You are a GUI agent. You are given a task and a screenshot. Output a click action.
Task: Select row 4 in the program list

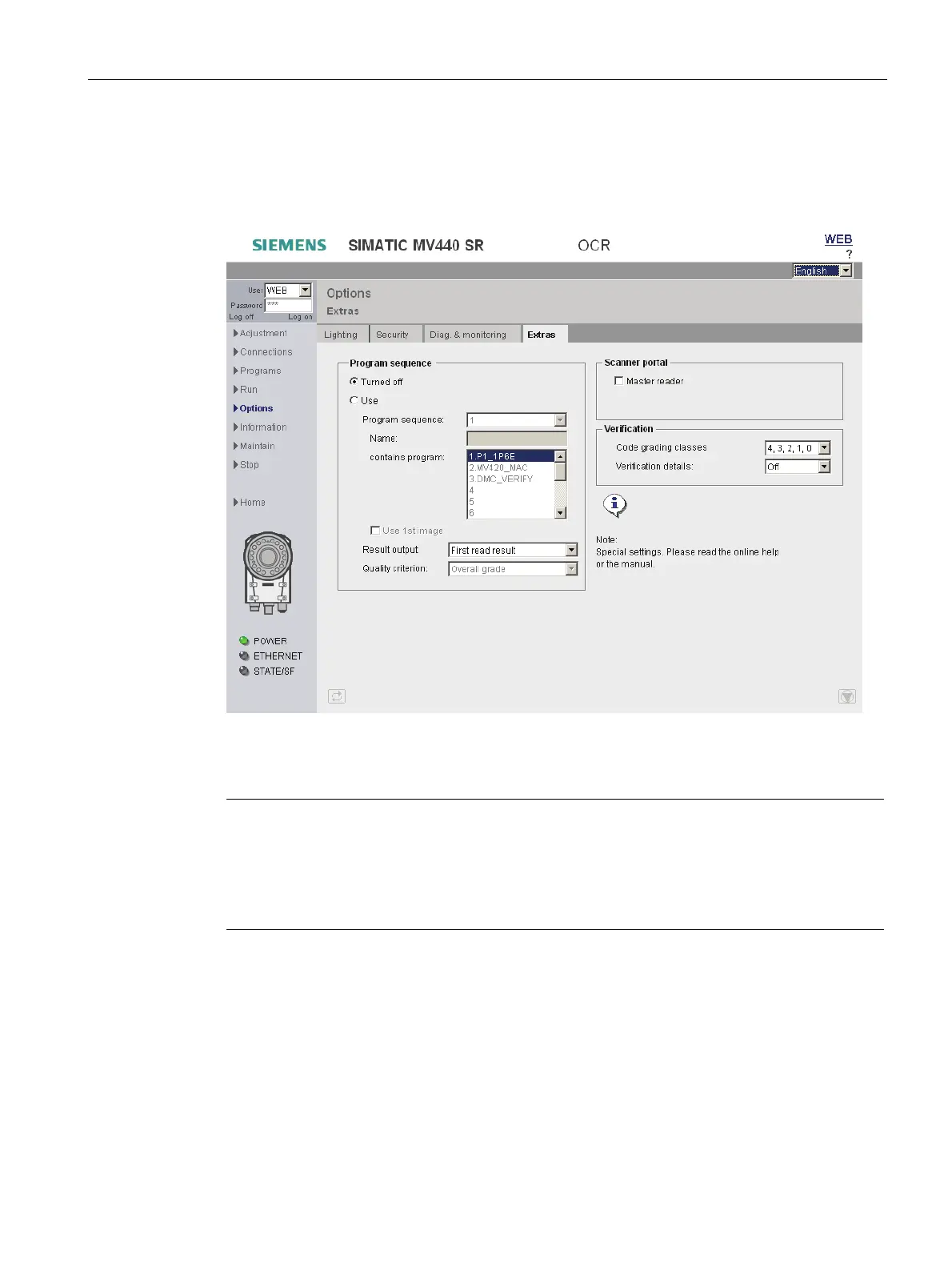point(510,491)
